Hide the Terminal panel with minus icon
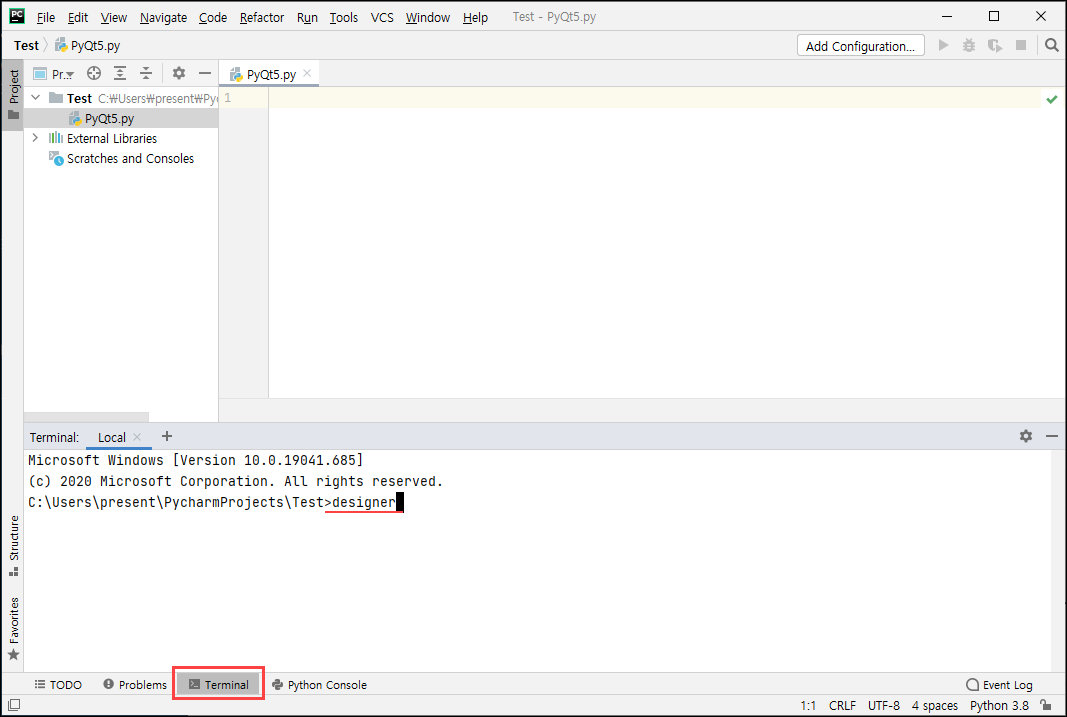This screenshot has height=717, width=1067. pyautogui.click(x=1051, y=436)
